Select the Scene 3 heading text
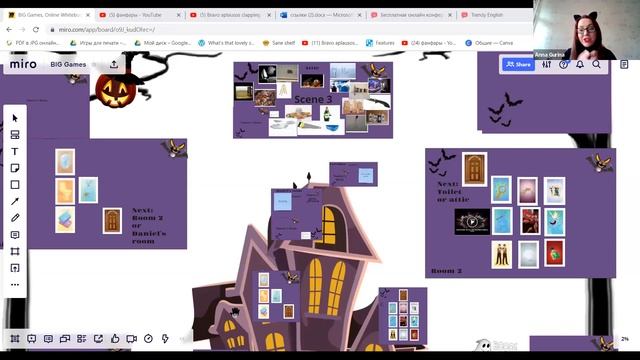Image resolution: width=640 pixels, height=360 pixels. (x=313, y=99)
